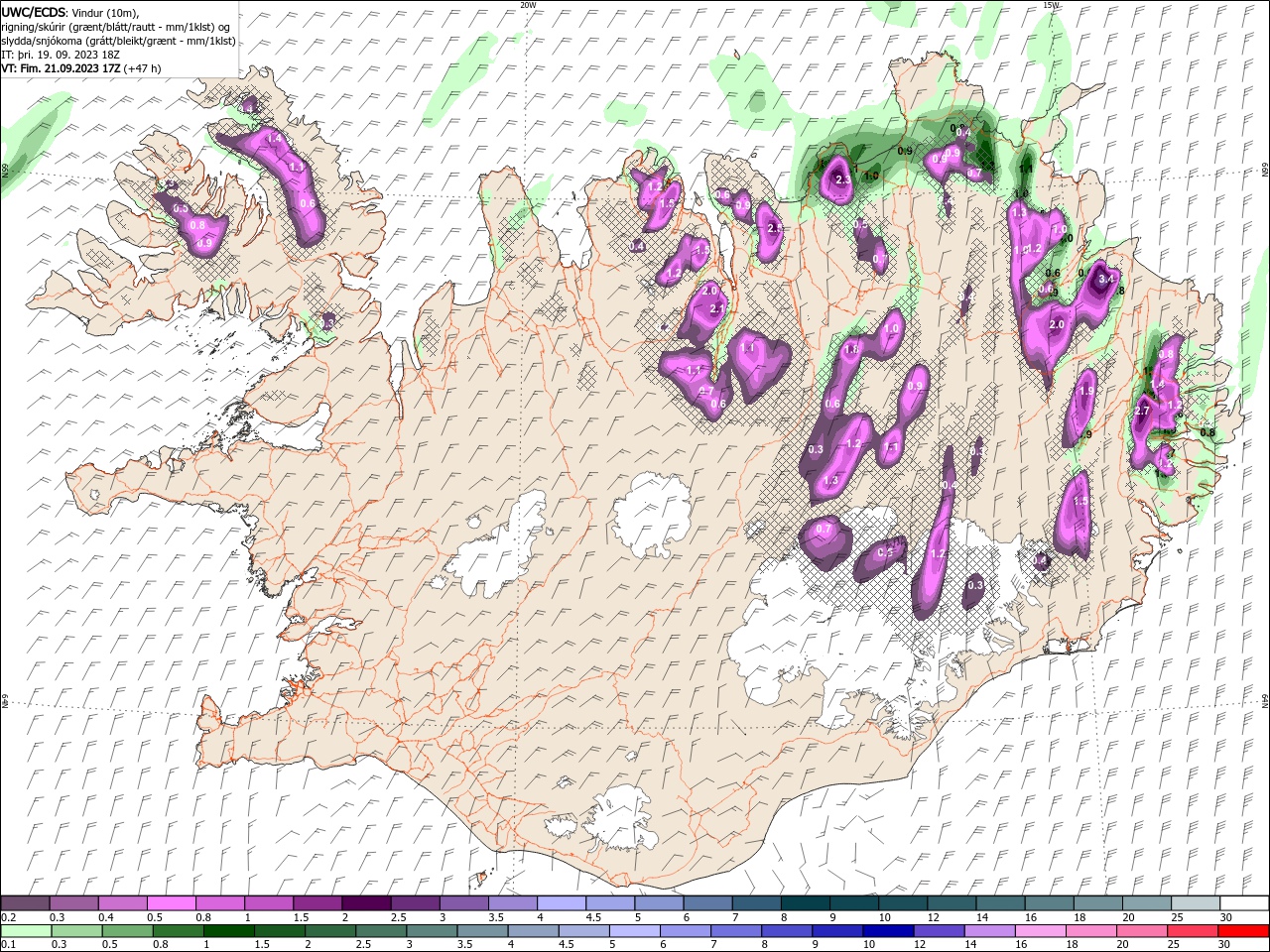Click the white 1.9 value in the eastern purple band
Screen dimensions: 1270x952
click(x=1085, y=392)
